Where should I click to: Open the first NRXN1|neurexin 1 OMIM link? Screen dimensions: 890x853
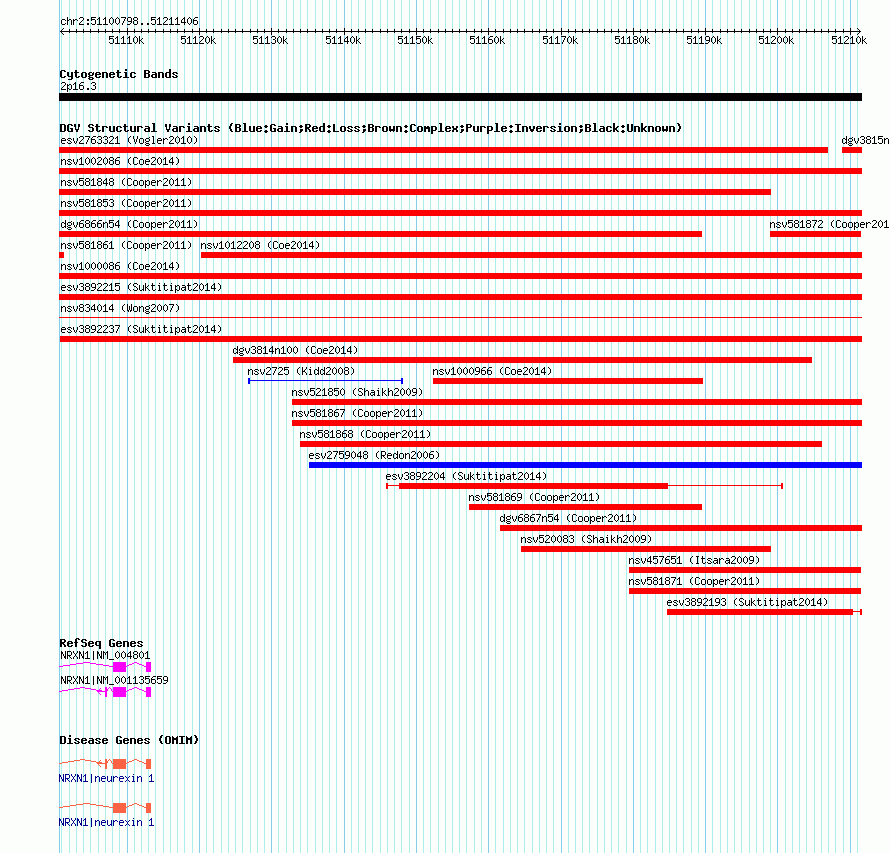[x=107, y=778]
